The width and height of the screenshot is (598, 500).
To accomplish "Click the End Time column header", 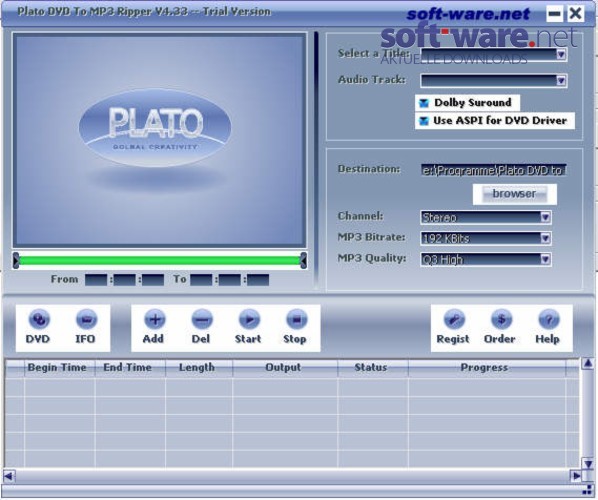I will (130, 368).
